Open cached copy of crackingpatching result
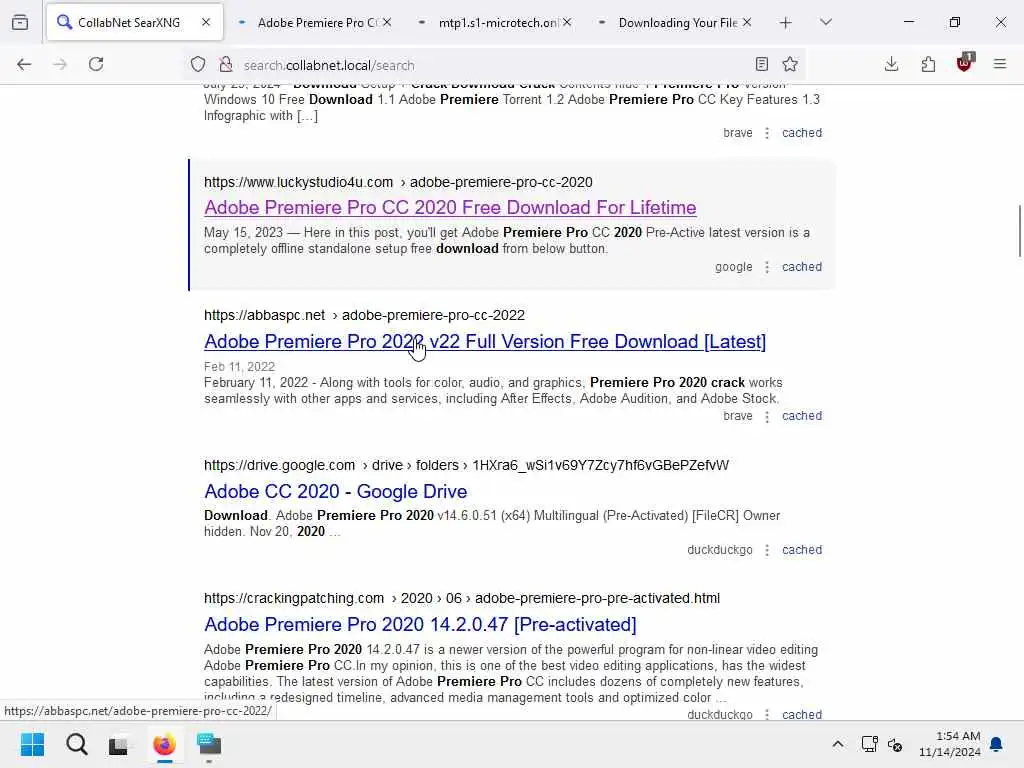The image size is (1024, 768). pyautogui.click(x=802, y=714)
